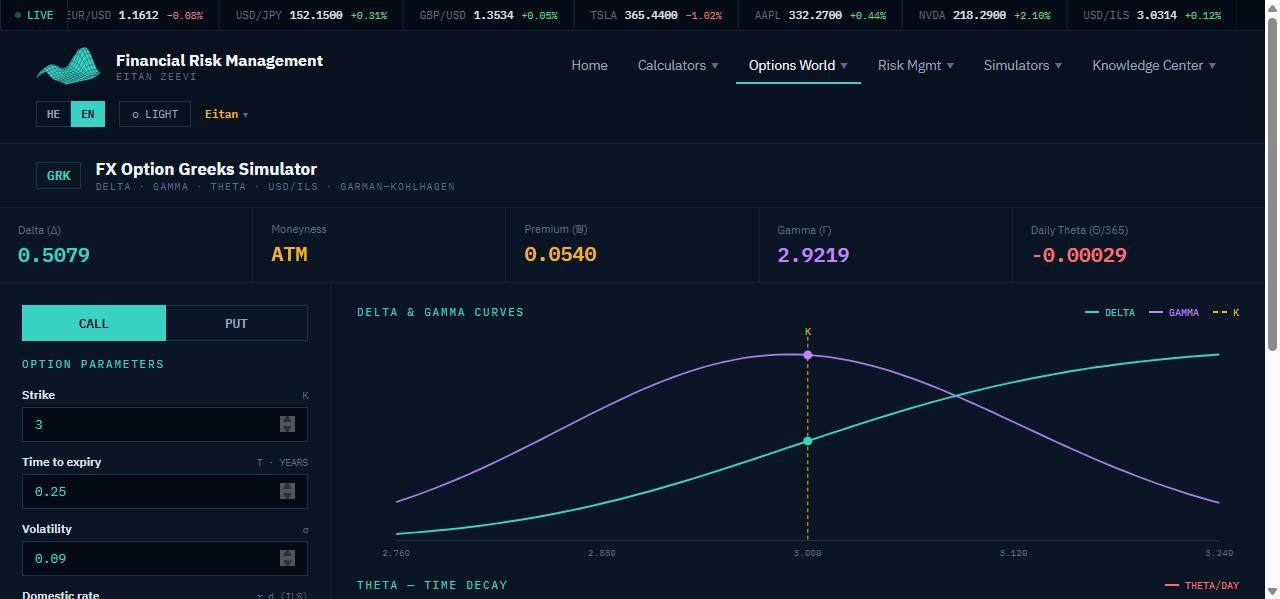Open the Eitan user dropdown

[227, 114]
